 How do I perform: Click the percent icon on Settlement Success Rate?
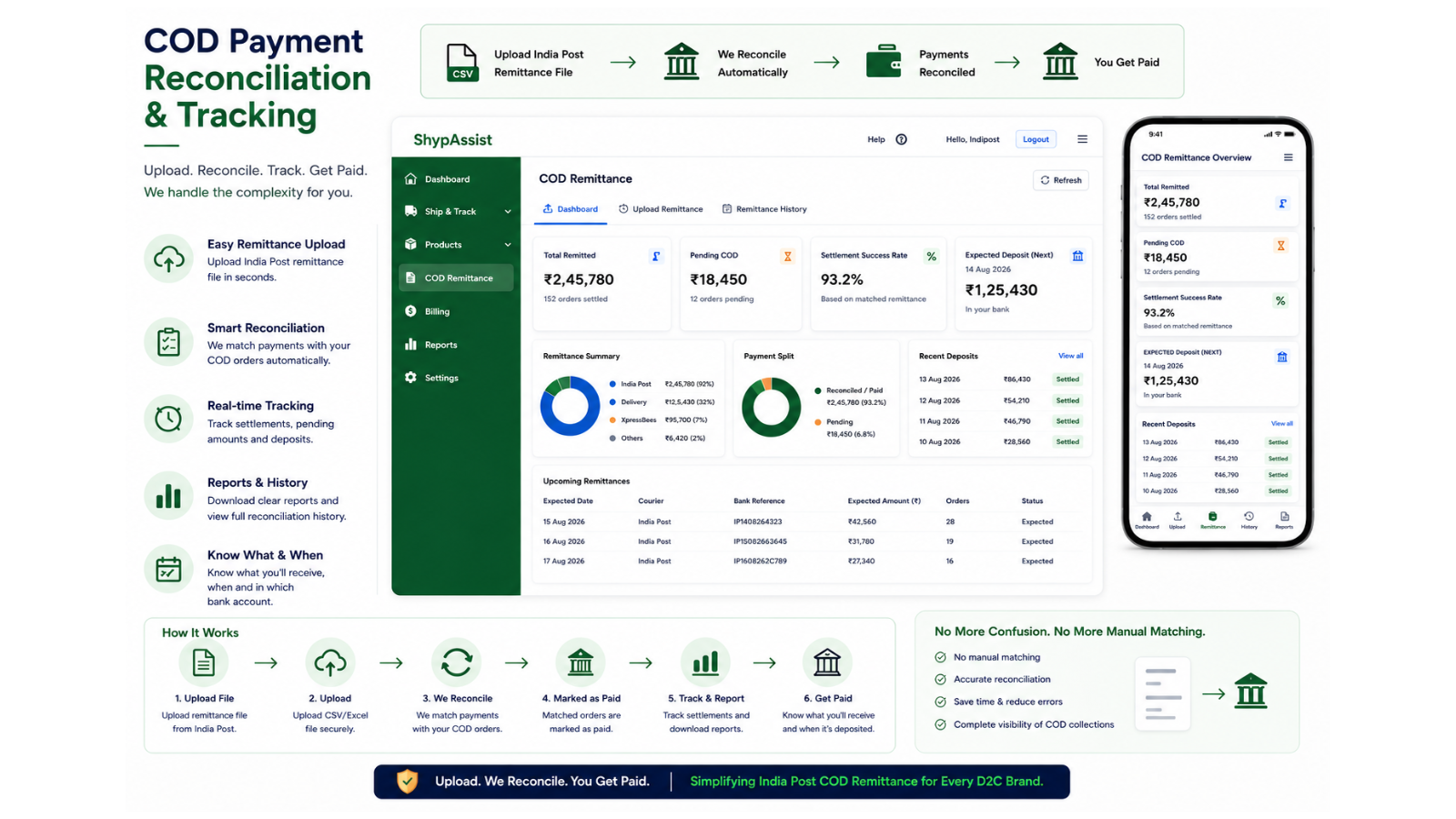pos(931,257)
